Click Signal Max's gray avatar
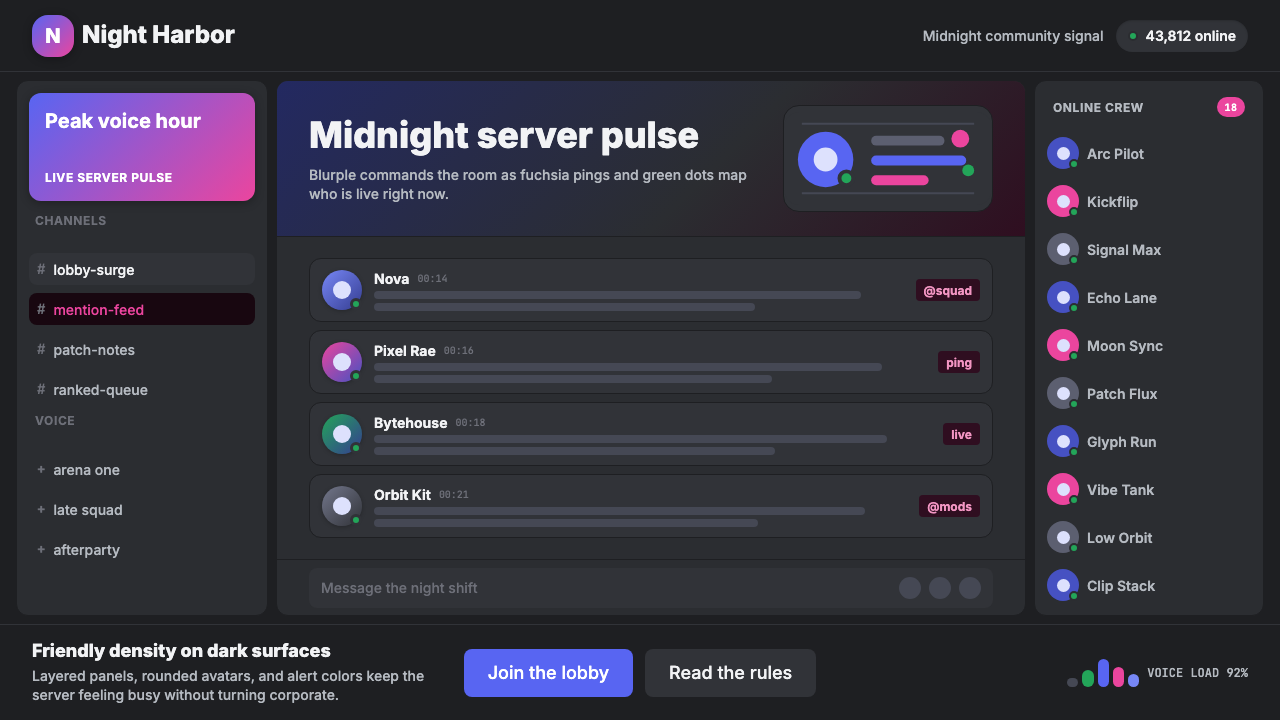The image size is (1280, 720). 1063,250
